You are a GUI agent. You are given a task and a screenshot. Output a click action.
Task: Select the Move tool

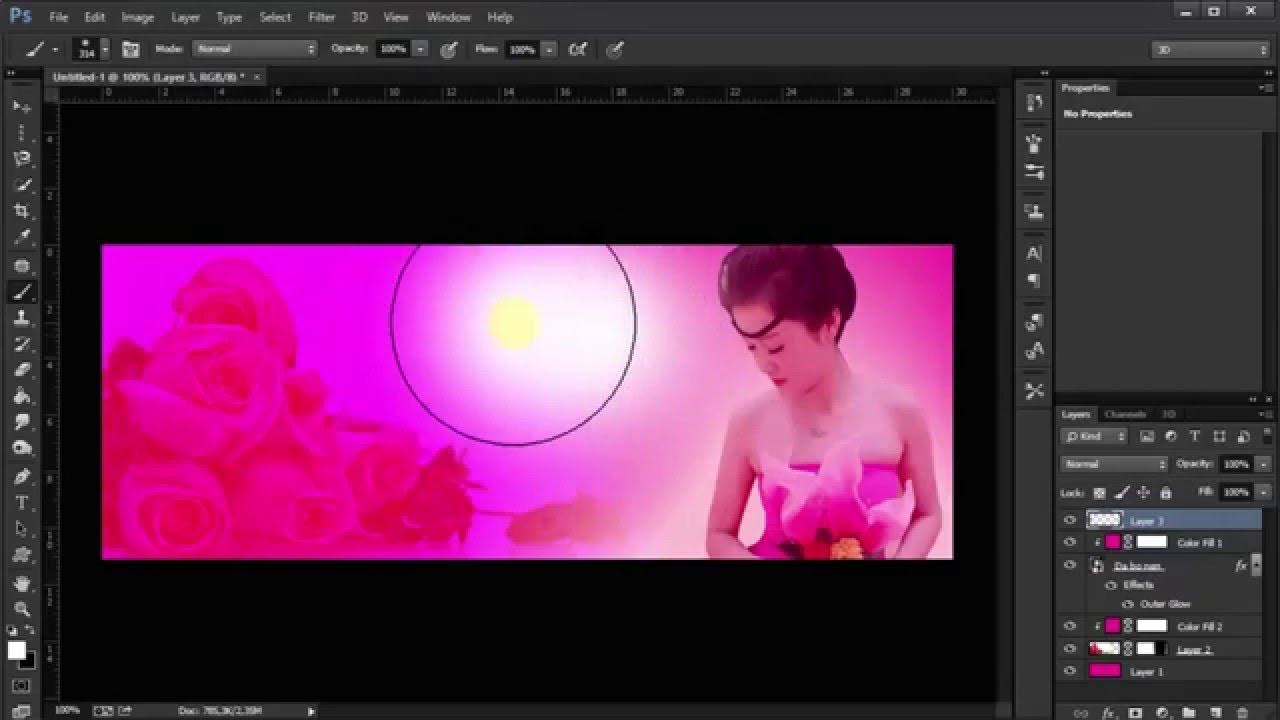[21, 106]
